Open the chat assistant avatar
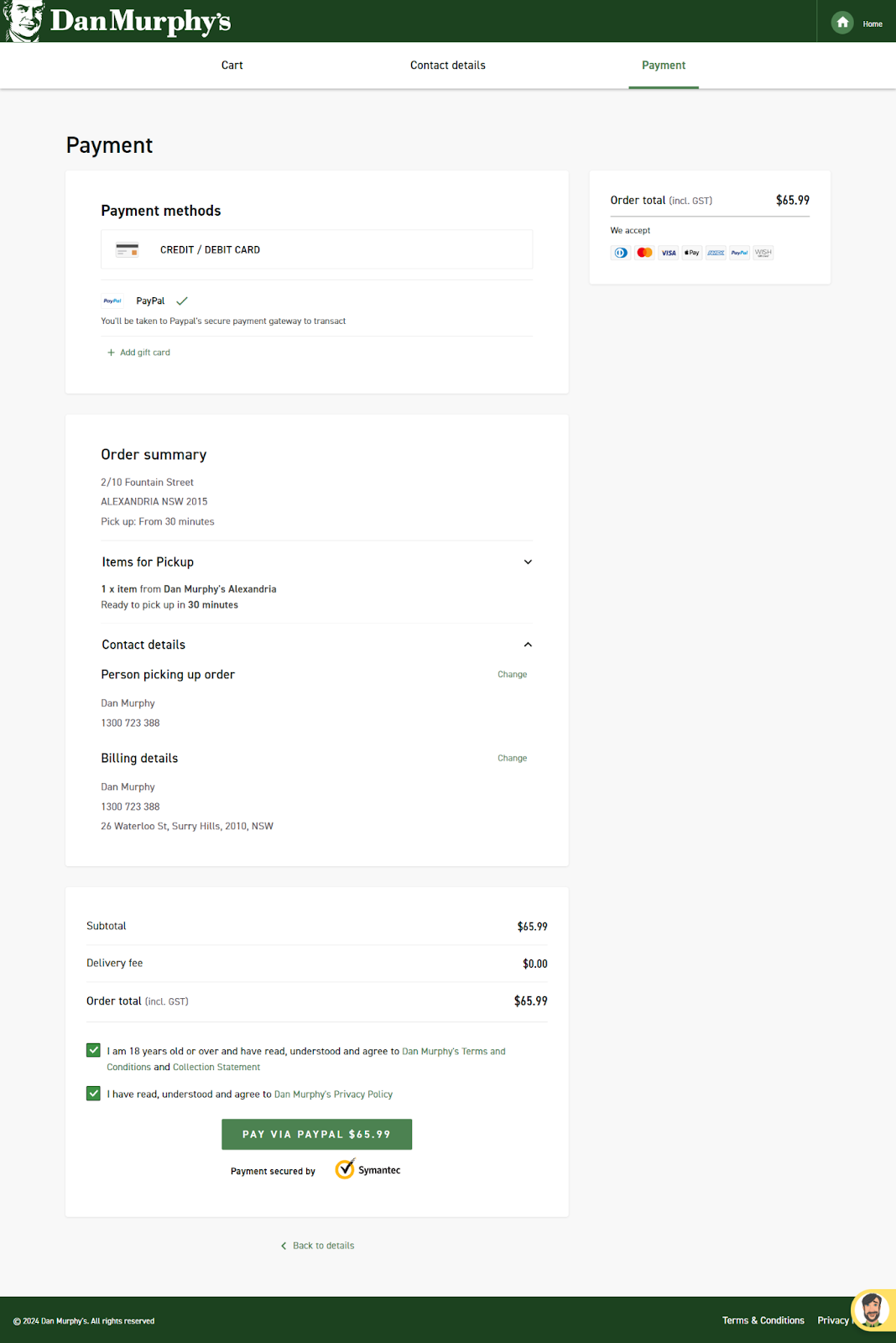896x1343 pixels. click(872, 1309)
